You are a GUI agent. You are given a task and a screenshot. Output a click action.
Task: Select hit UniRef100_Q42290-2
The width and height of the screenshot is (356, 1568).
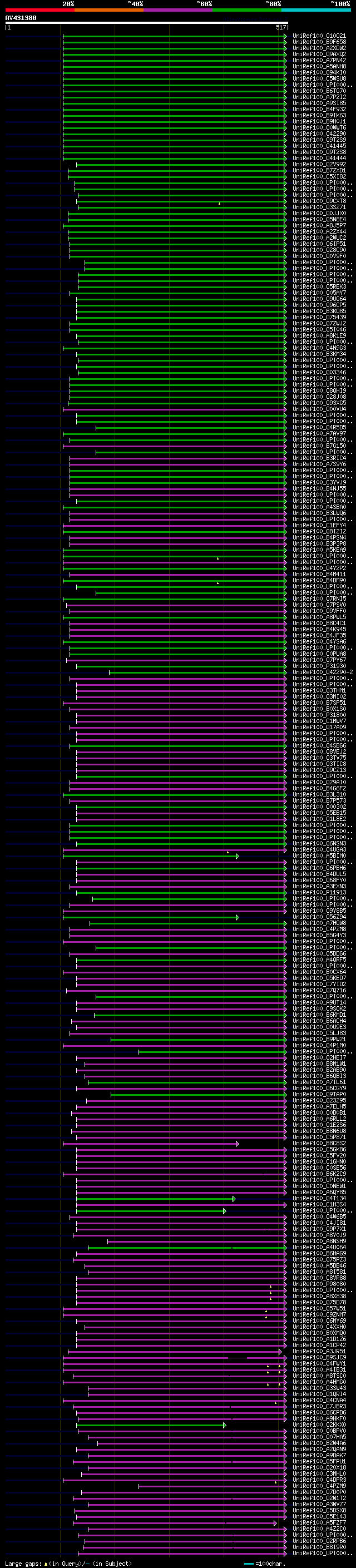pos(323,672)
